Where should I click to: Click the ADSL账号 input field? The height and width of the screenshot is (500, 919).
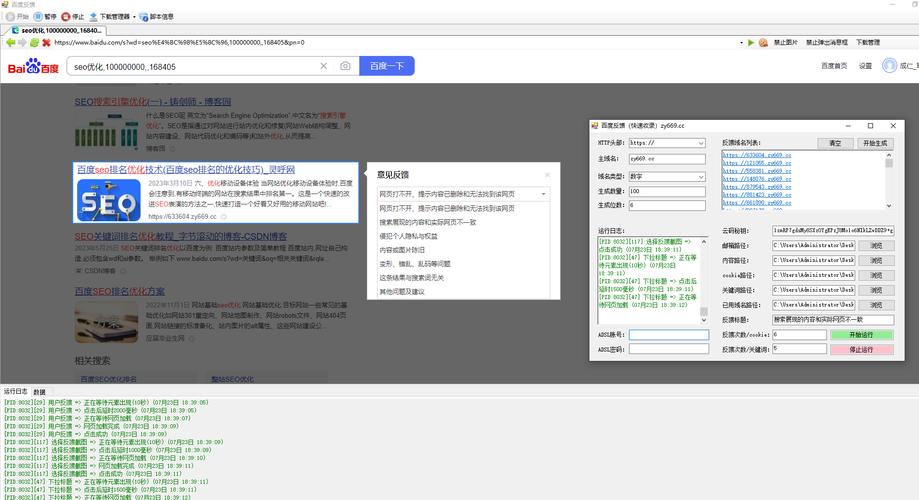click(x=668, y=335)
